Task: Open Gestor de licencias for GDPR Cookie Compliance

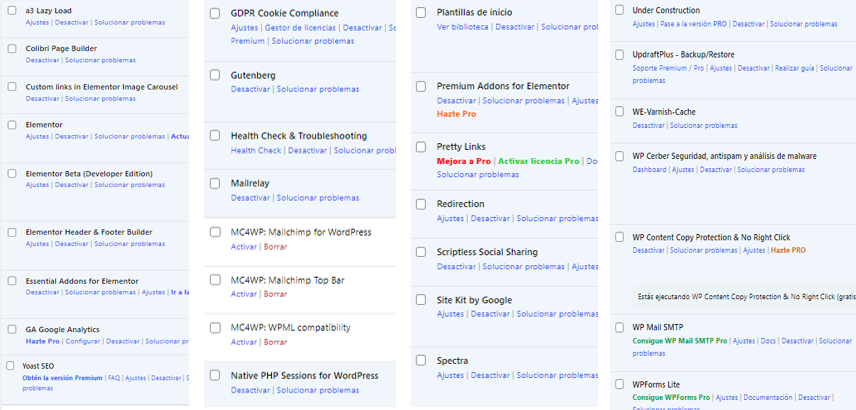Action: (x=300, y=28)
